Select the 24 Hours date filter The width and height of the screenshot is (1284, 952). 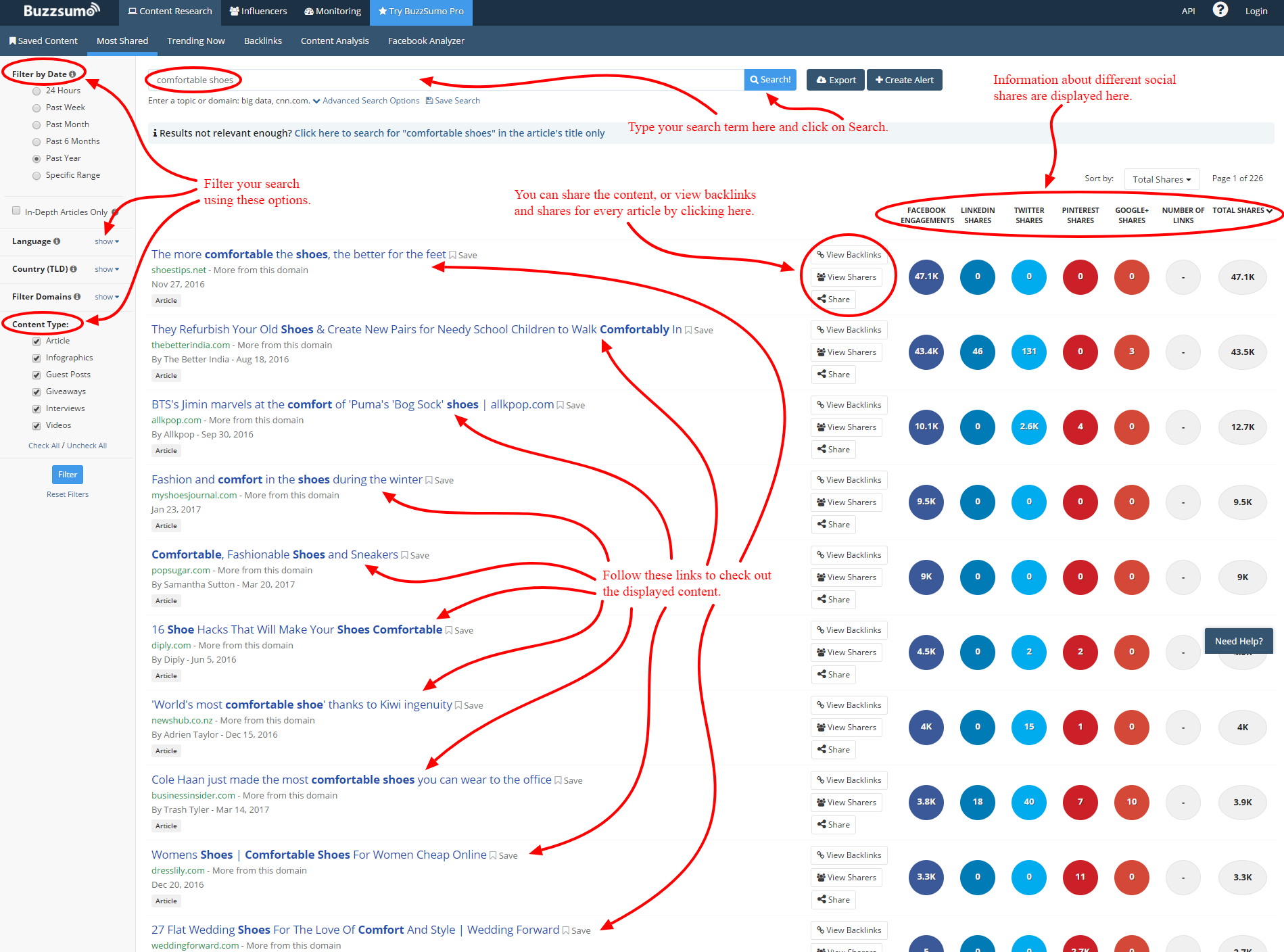point(37,91)
